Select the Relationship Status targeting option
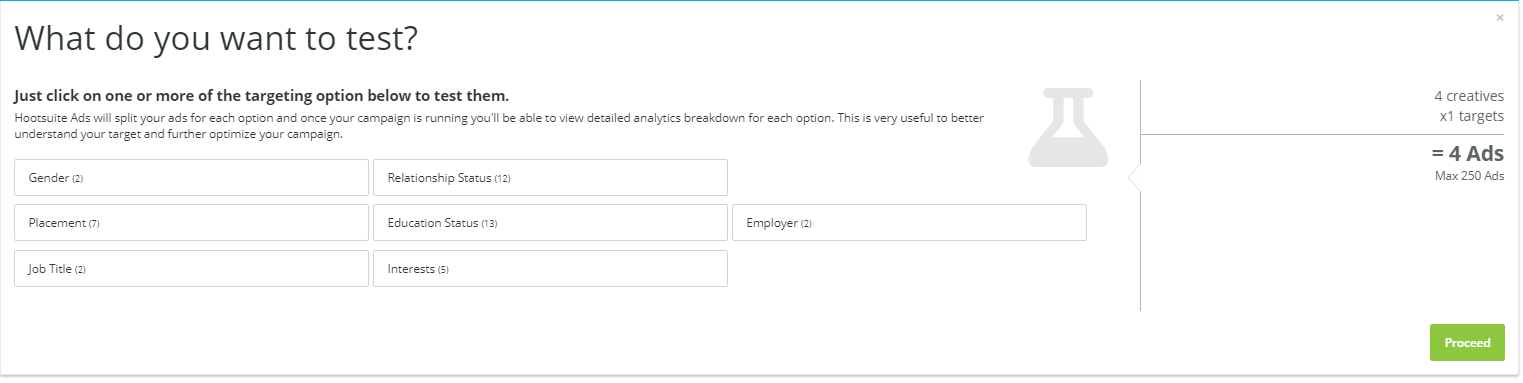The width and height of the screenshot is (1523, 383). 550,178
